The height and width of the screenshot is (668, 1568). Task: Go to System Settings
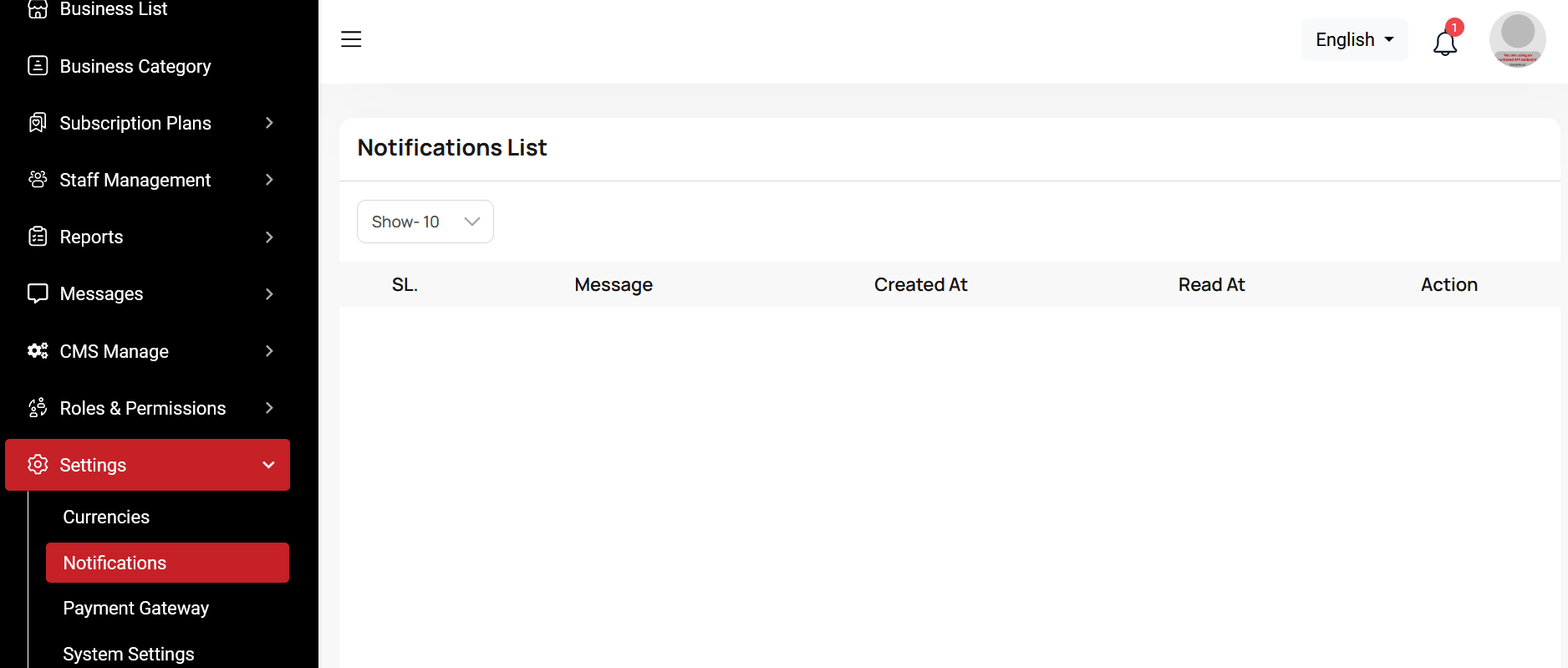pos(129,654)
